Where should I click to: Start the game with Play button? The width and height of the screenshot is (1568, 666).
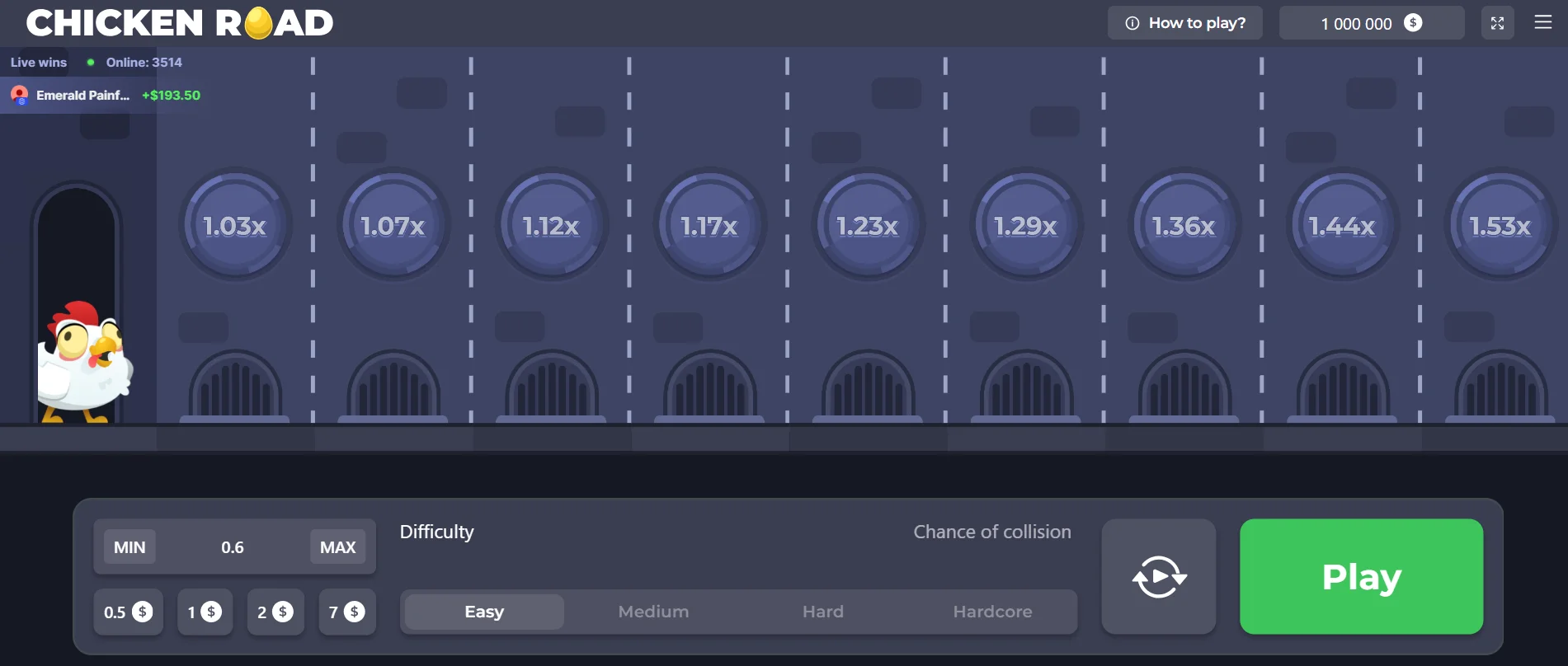(1361, 576)
